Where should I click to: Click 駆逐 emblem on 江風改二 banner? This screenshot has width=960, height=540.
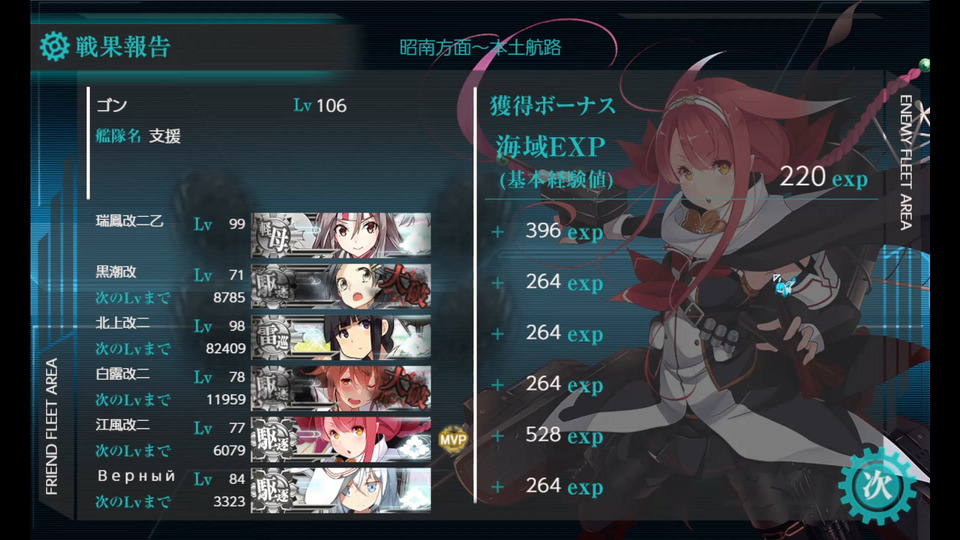(x=274, y=439)
